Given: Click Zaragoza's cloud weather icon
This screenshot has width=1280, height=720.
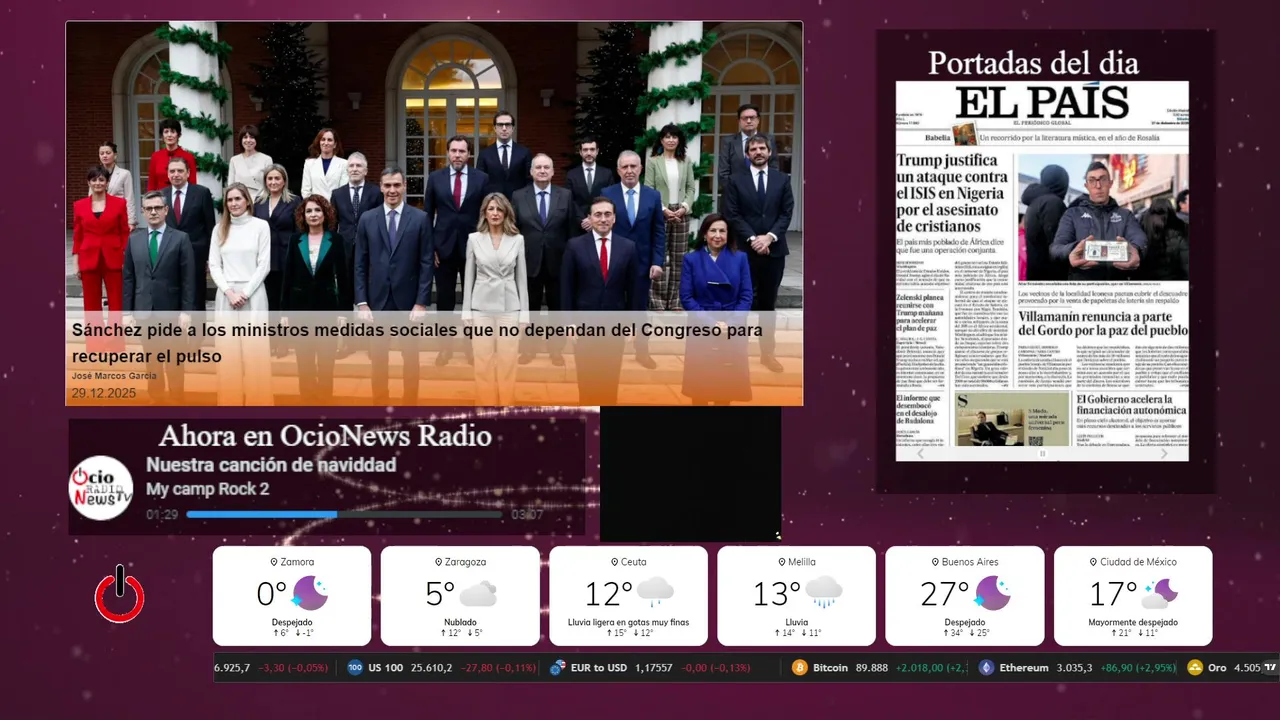Looking at the screenshot, I should click(x=478, y=594).
